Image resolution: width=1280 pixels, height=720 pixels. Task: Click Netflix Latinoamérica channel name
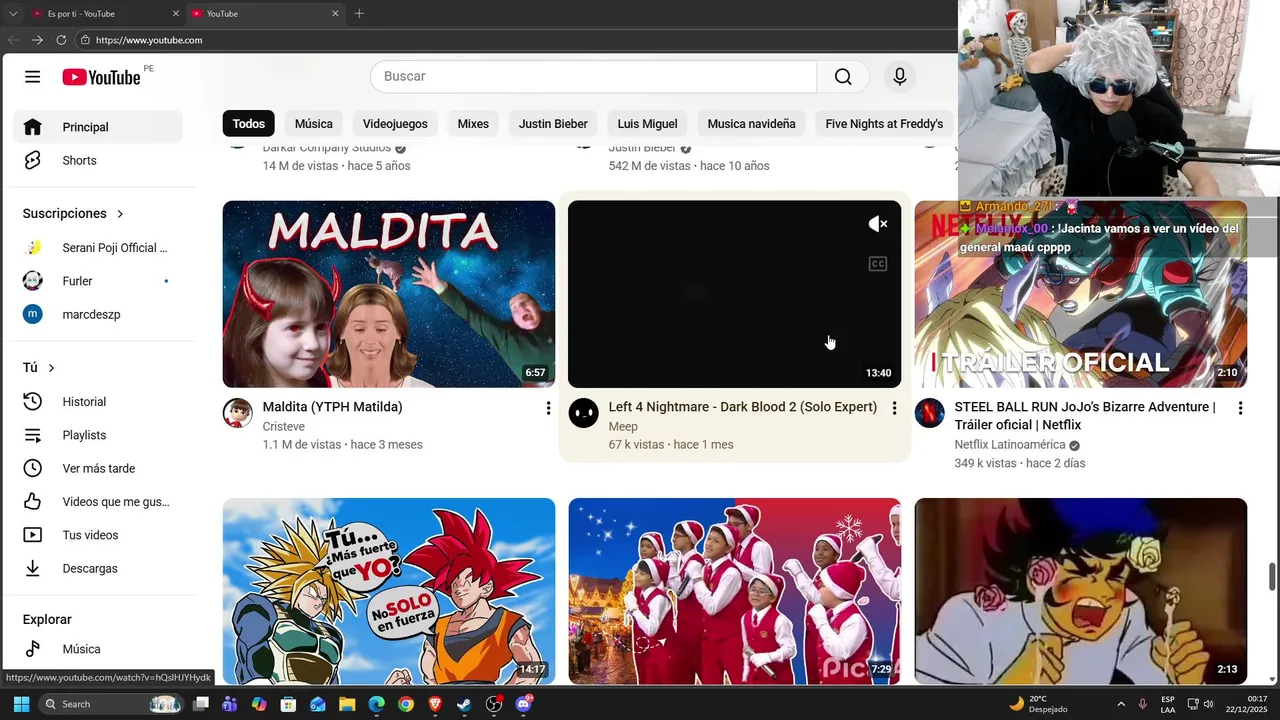(x=1009, y=445)
